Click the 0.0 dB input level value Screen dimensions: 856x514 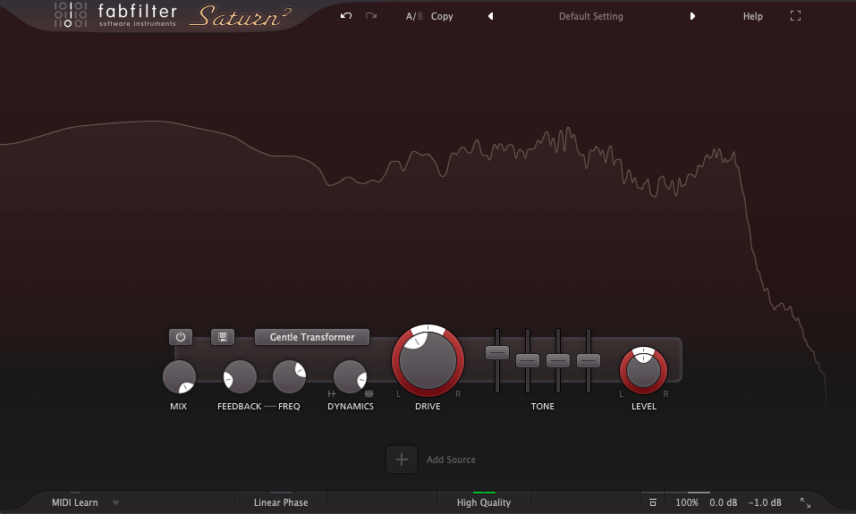coord(723,503)
